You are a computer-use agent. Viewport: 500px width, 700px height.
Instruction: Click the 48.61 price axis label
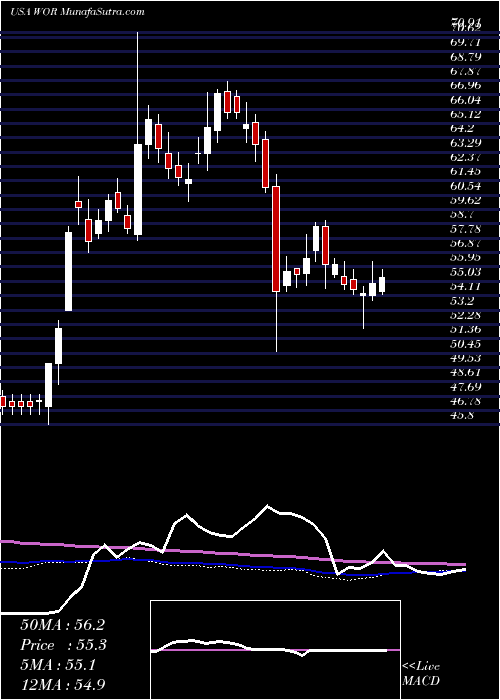(x=465, y=372)
